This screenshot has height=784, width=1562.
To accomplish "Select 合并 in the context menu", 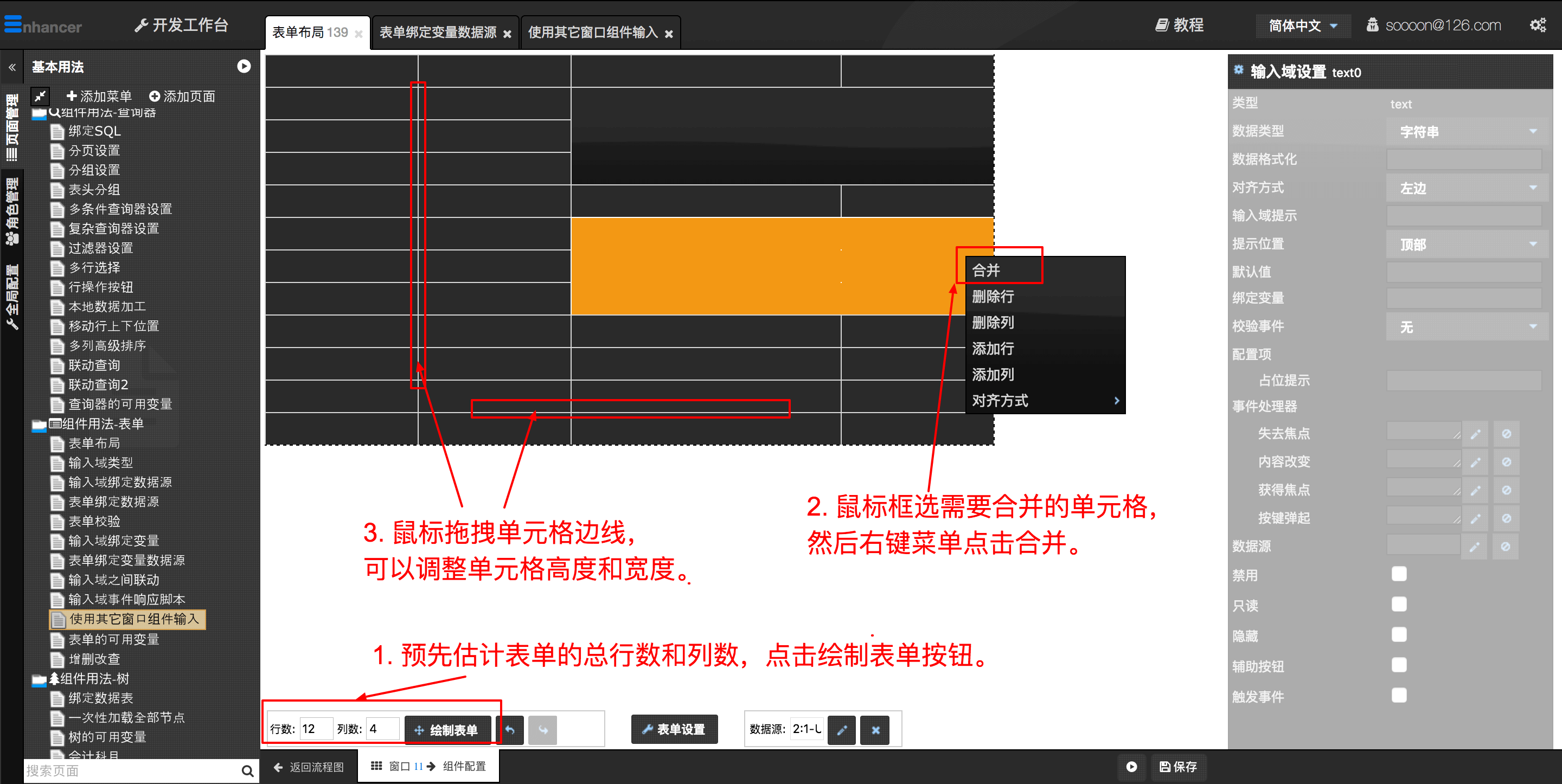I will [x=987, y=271].
